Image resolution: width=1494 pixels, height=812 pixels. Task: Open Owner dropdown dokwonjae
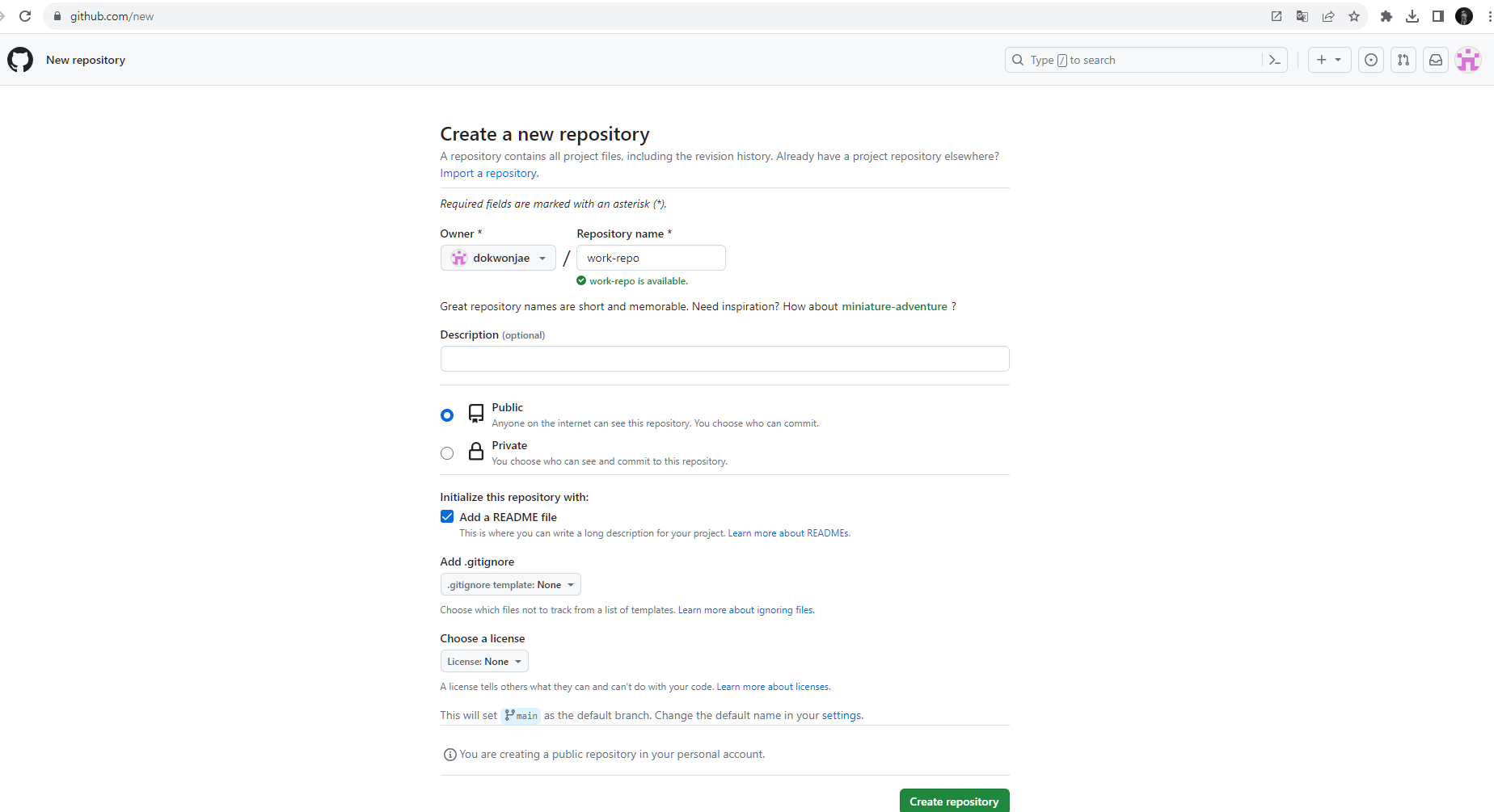coord(498,258)
